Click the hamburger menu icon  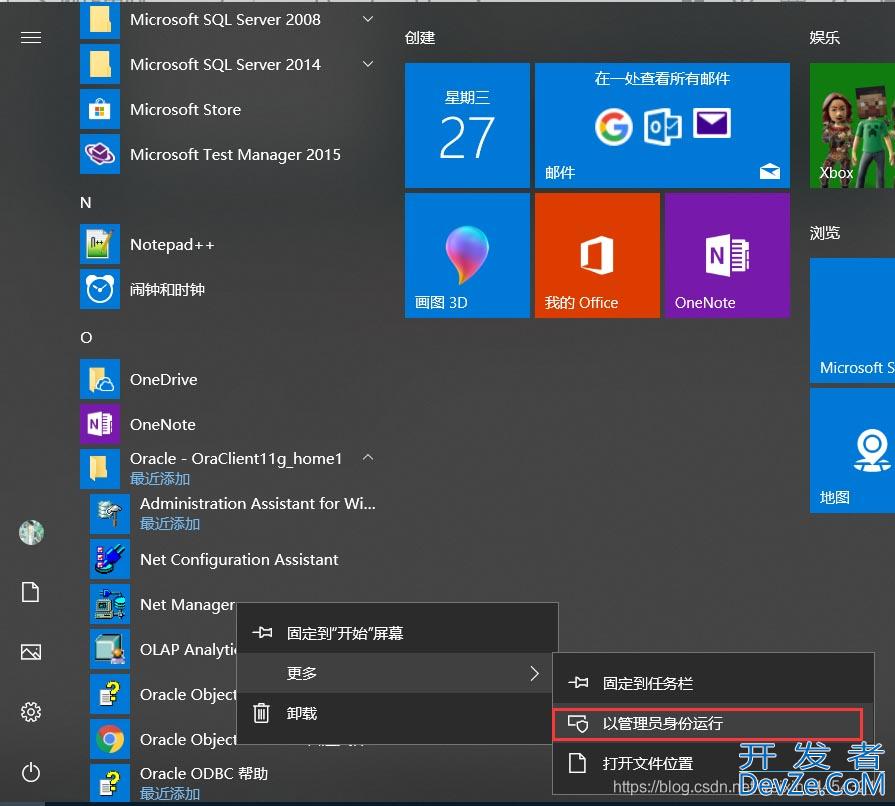point(31,38)
